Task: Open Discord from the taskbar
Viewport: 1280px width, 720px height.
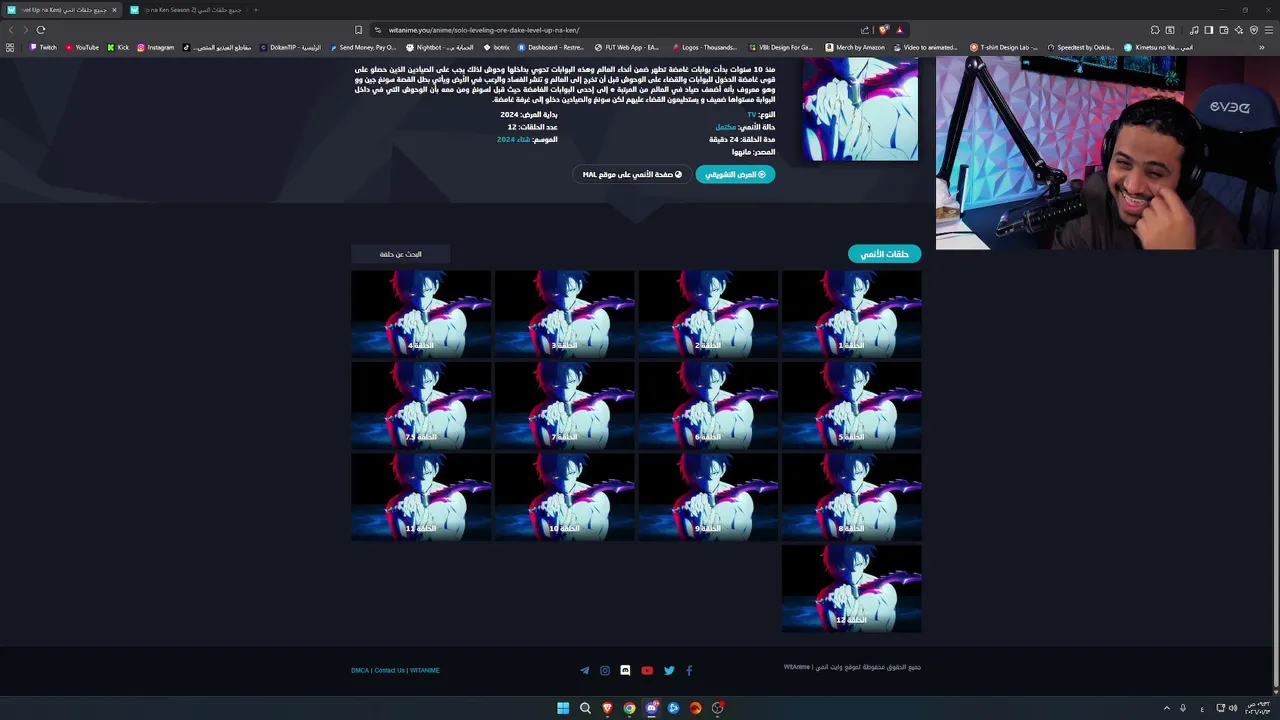Action: 651,708
